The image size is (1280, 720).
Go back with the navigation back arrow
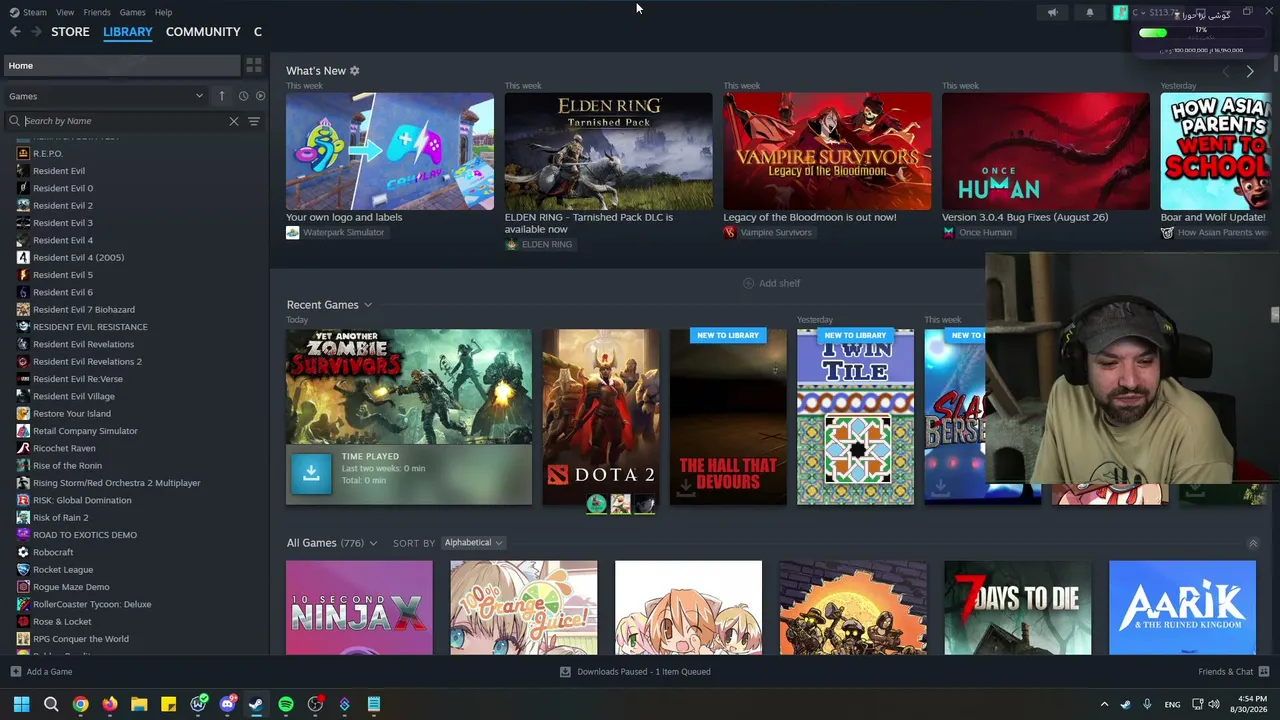[x=15, y=32]
